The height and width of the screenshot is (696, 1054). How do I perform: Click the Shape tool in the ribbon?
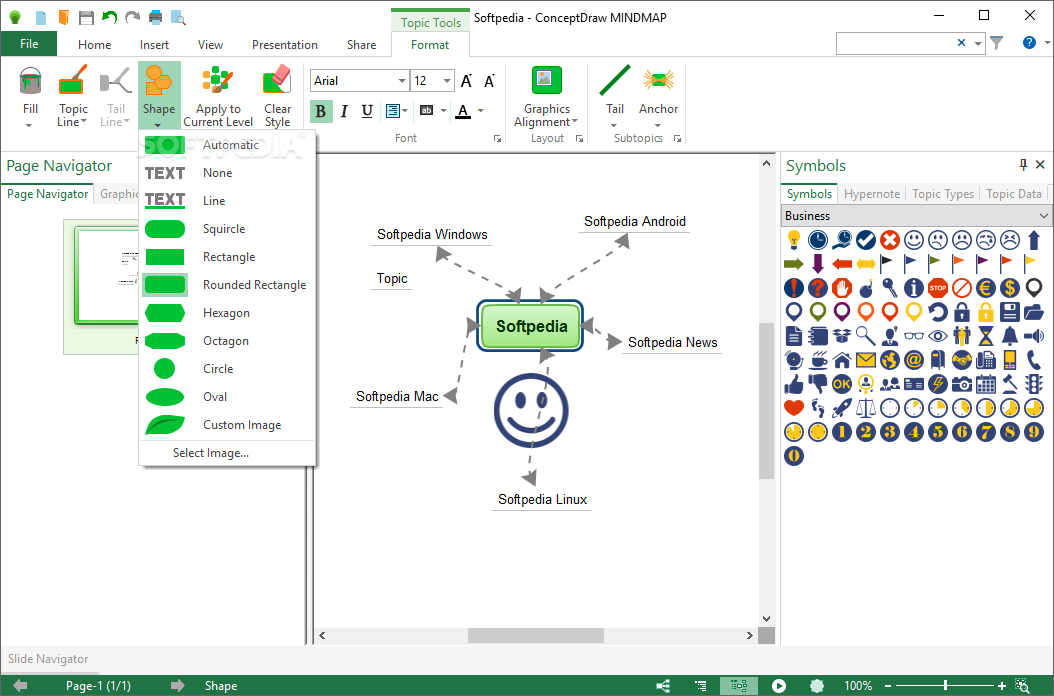pos(159,95)
